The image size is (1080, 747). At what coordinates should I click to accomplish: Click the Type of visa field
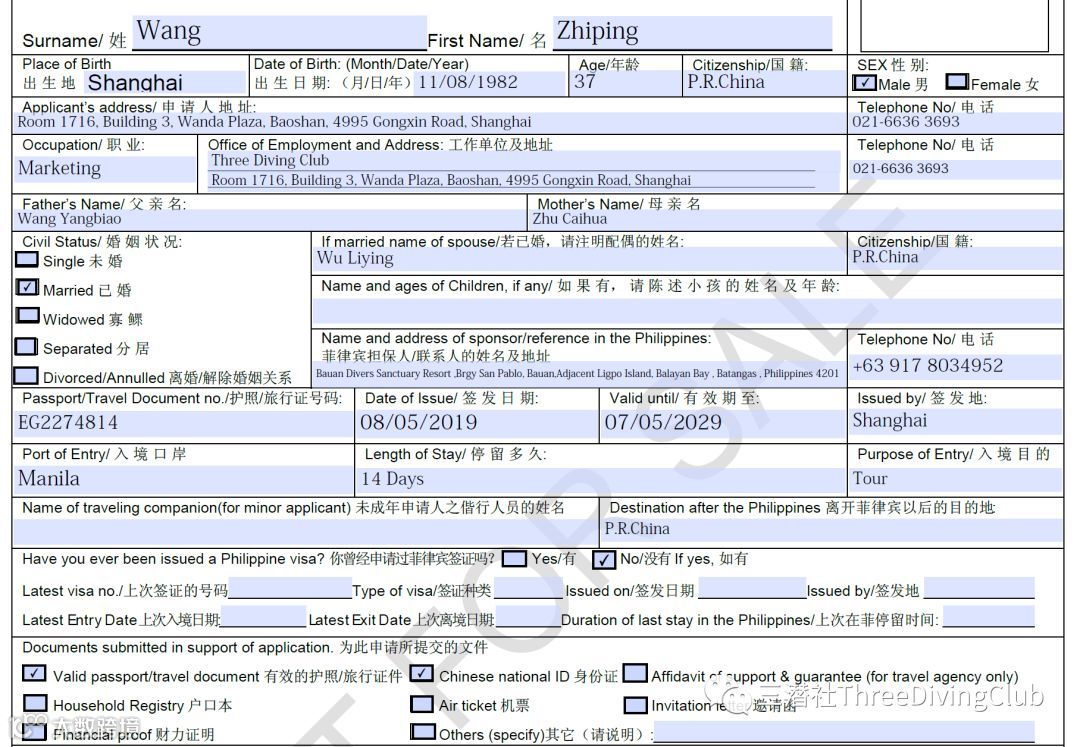(528, 588)
